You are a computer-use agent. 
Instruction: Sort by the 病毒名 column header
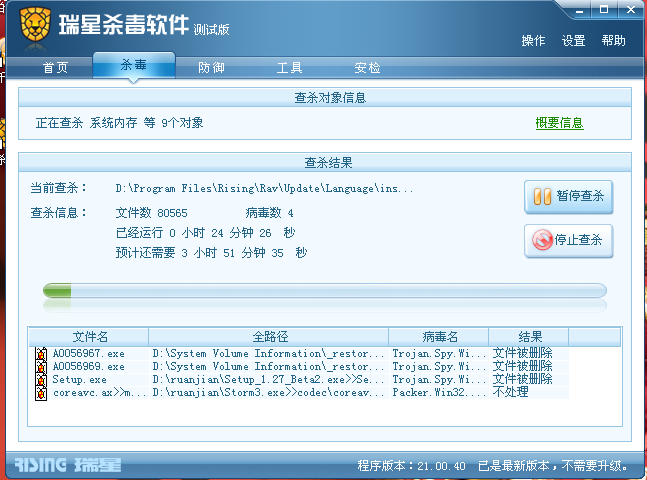(x=439, y=337)
